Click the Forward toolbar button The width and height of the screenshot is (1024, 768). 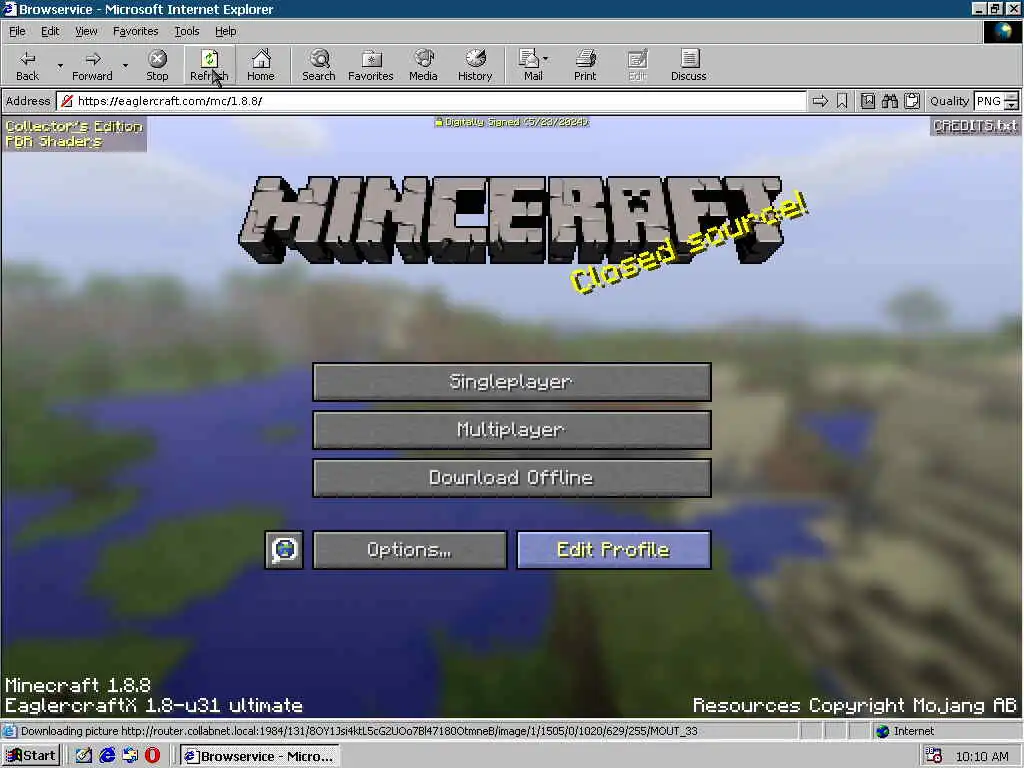pyautogui.click(x=92, y=65)
